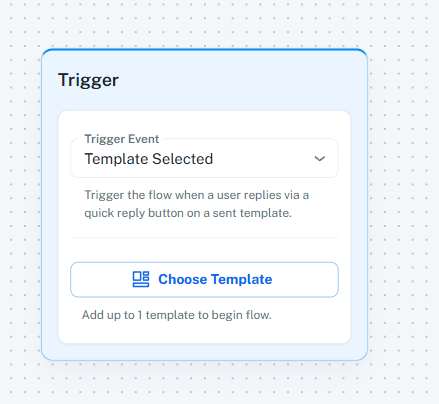The width and height of the screenshot is (439, 404).
Task: Select the 'Template Selected' value text
Action: pyautogui.click(x=149, y=159)
